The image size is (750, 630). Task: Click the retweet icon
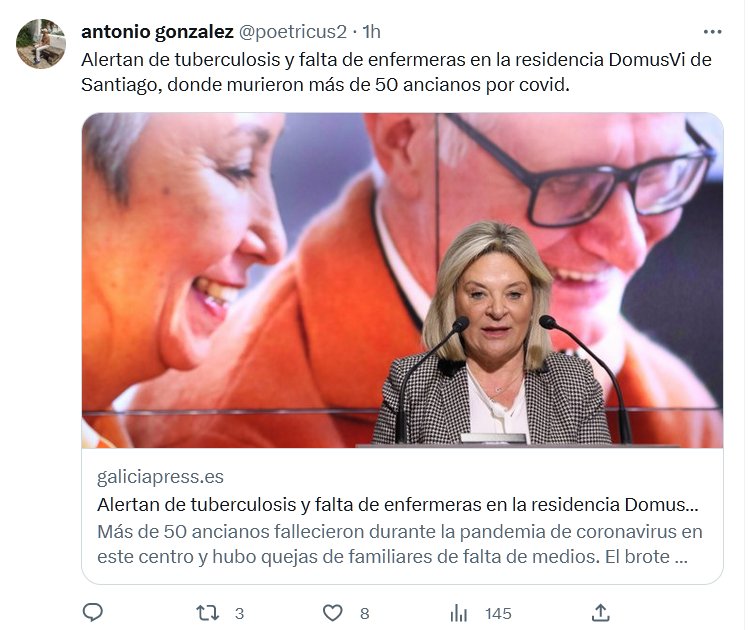pos(208,613)
